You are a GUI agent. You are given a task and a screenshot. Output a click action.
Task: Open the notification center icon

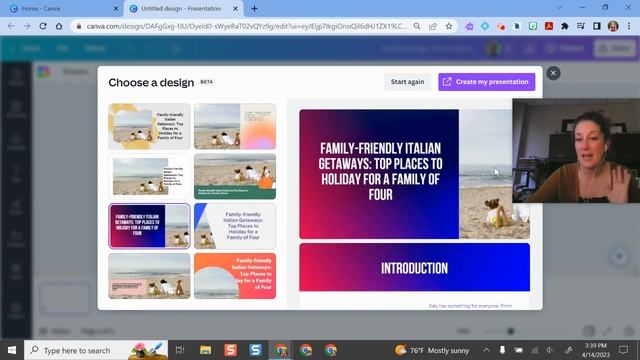(x=623, y=350)
